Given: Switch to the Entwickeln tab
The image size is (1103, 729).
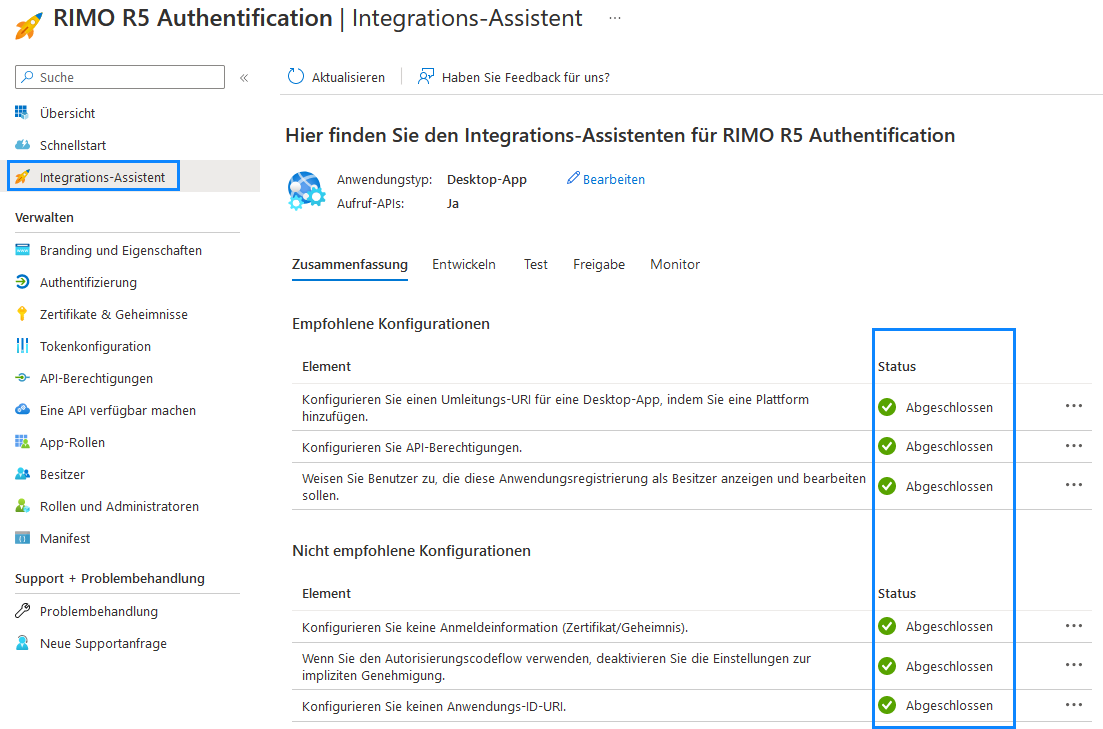Looking at the screenshot, I should (464, 265).
